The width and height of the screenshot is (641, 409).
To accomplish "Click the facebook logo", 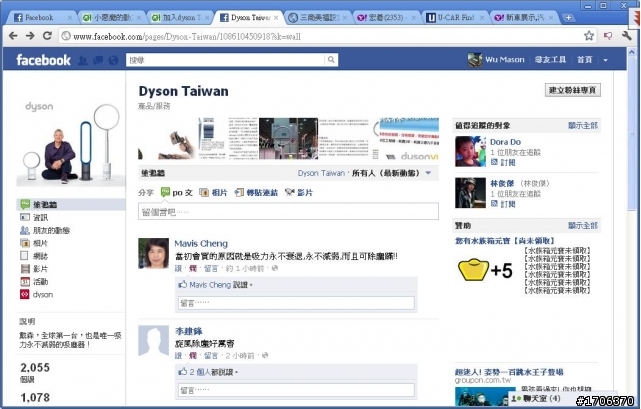I will 43,60.
